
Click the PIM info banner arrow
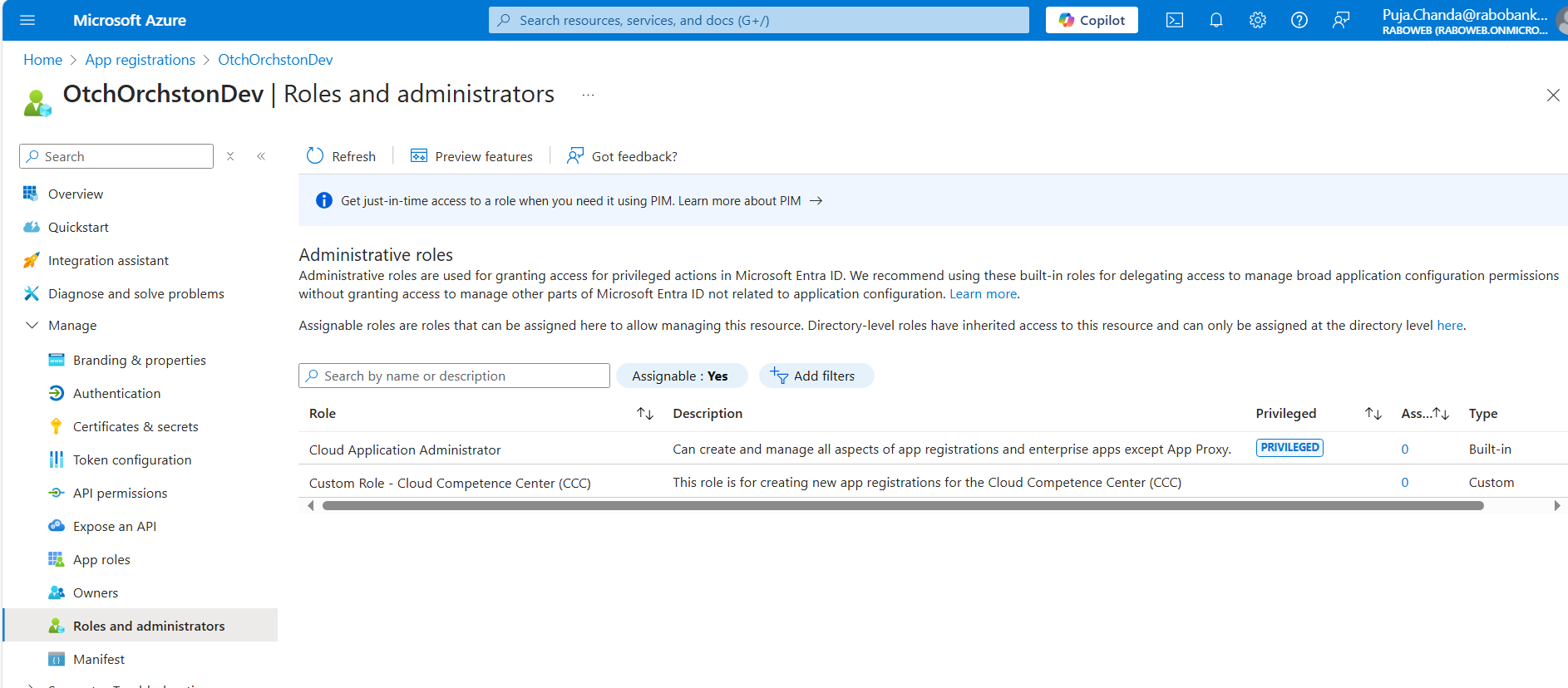click(x=816, y=201)
